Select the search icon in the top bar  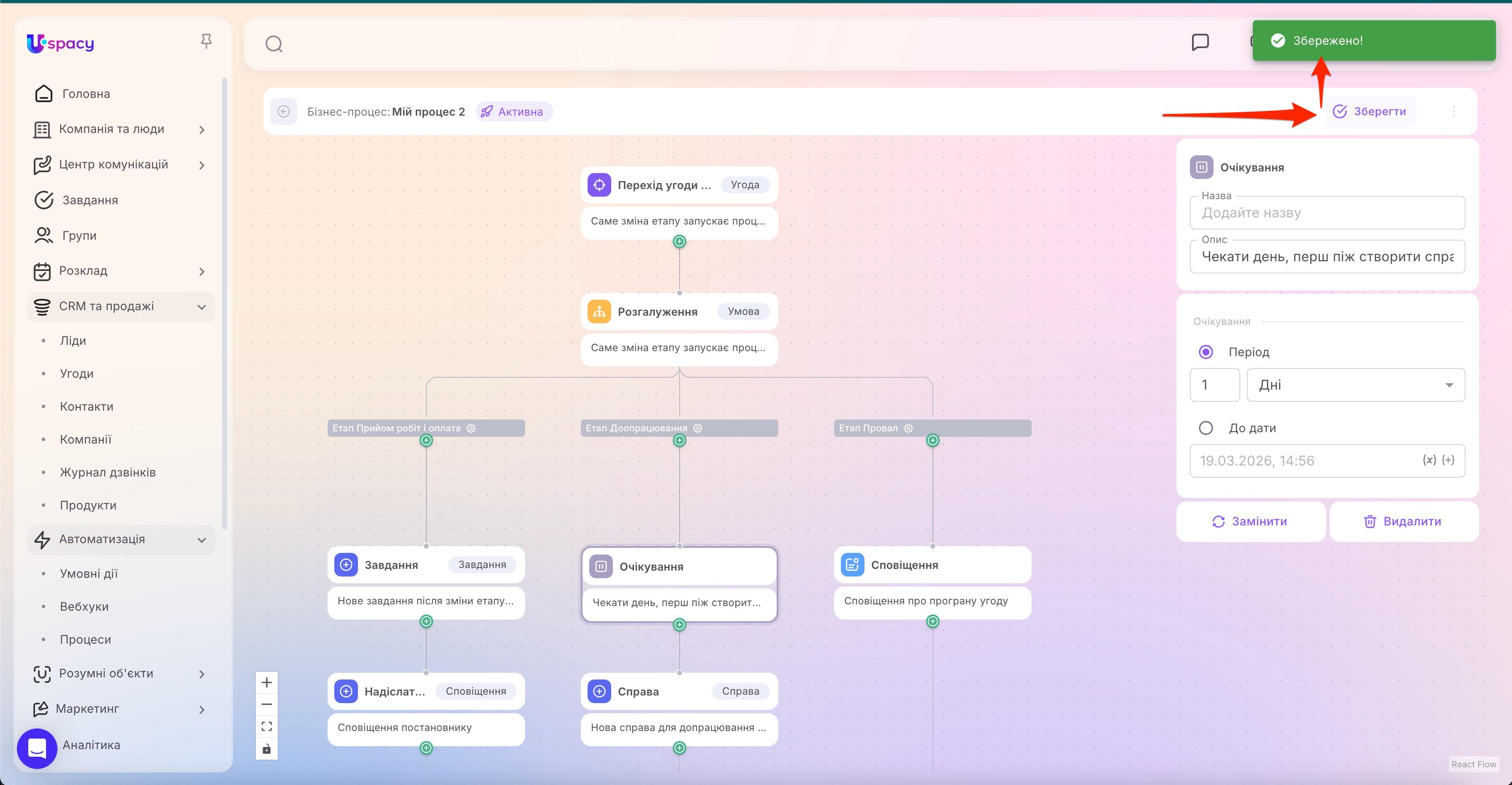pos(274,43)
